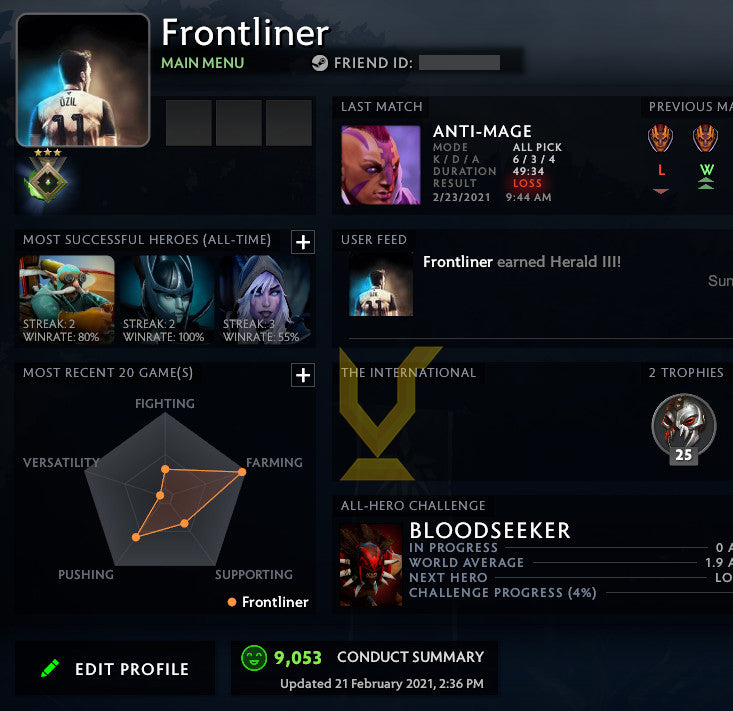
Task: Select the hero card with 100% winrate
Action: pyautogui.click(x=167, y=300)
